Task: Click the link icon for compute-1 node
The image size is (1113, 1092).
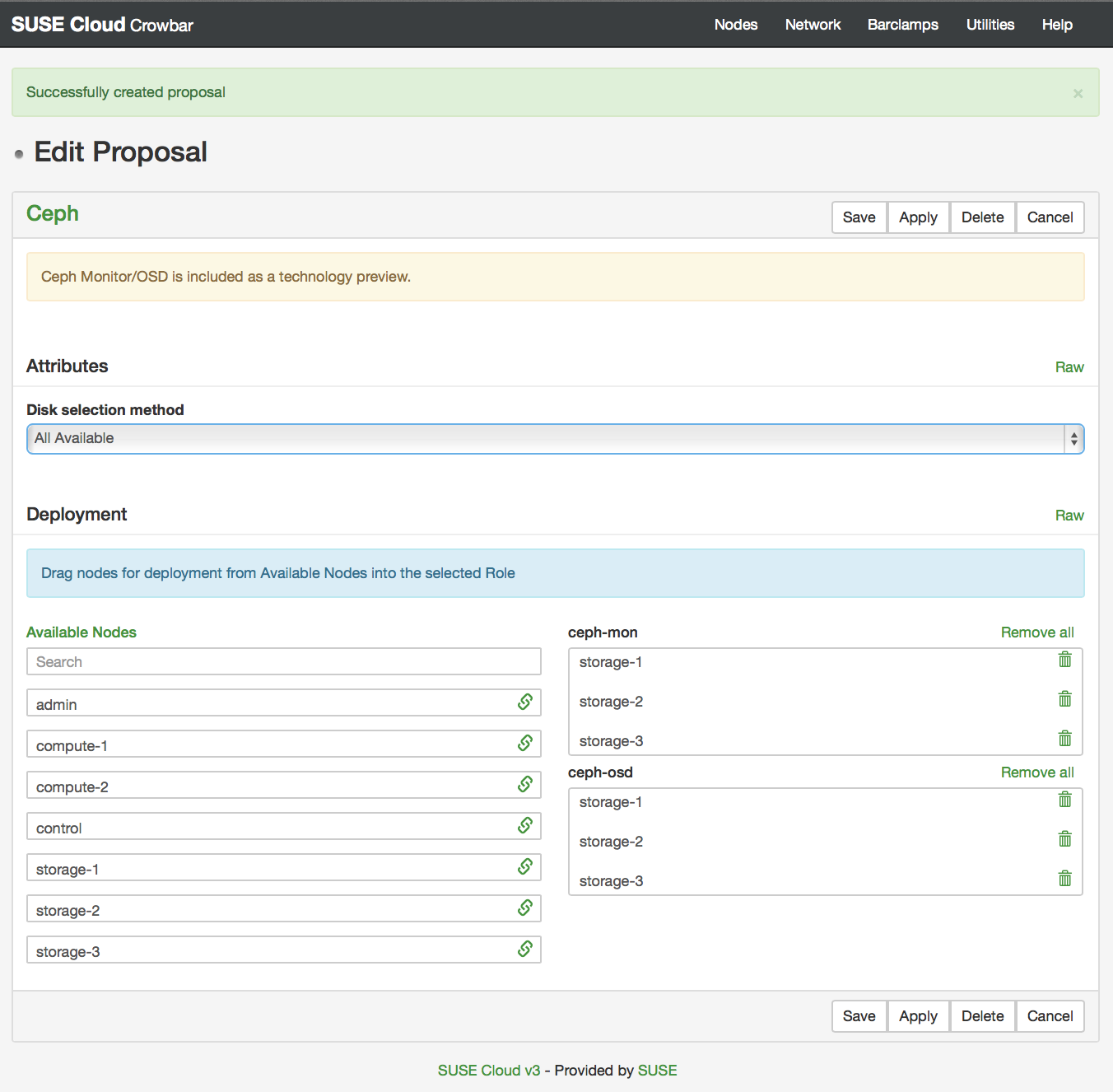Action: [525, 743]
